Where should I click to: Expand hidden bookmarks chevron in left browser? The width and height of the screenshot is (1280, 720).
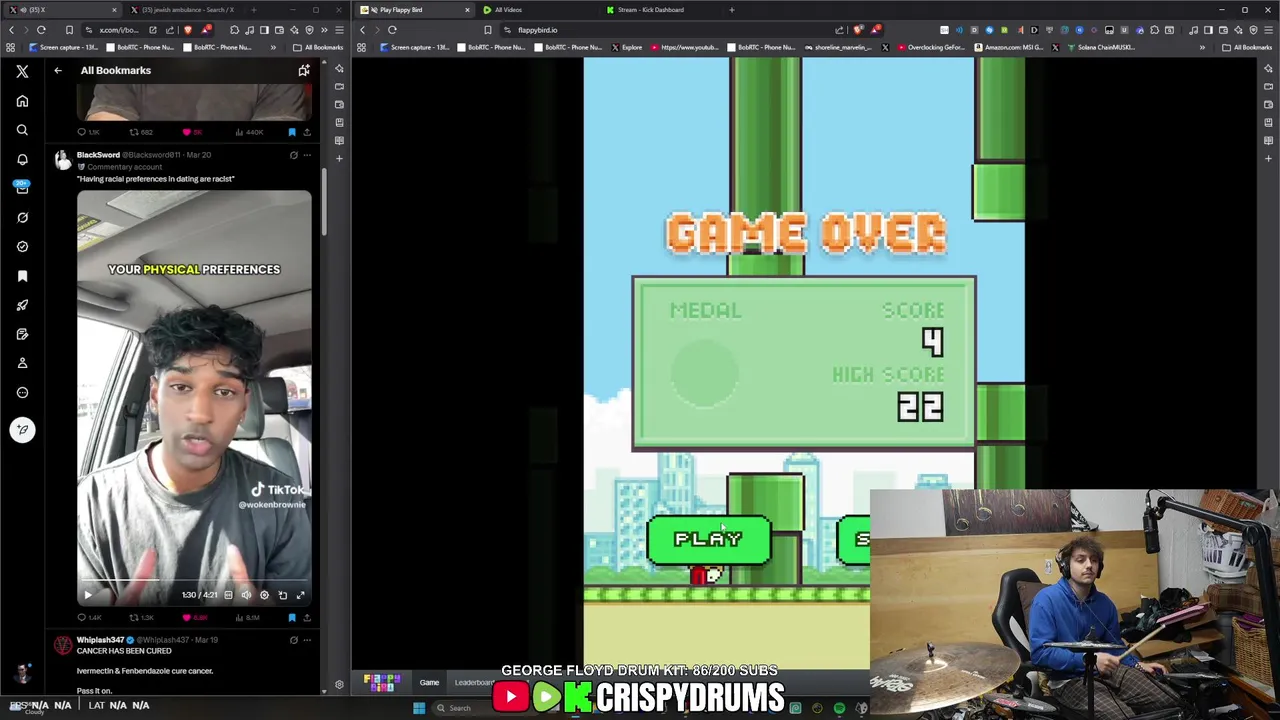(273, 47)
